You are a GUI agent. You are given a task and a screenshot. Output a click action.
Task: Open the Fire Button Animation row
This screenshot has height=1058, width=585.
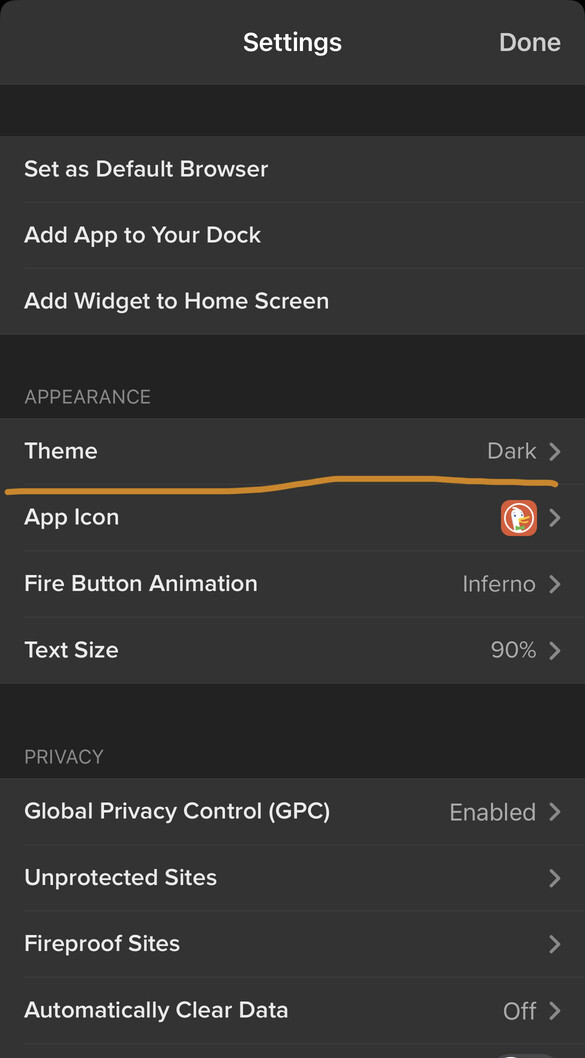pyautogui.click(x=292, y=584)
